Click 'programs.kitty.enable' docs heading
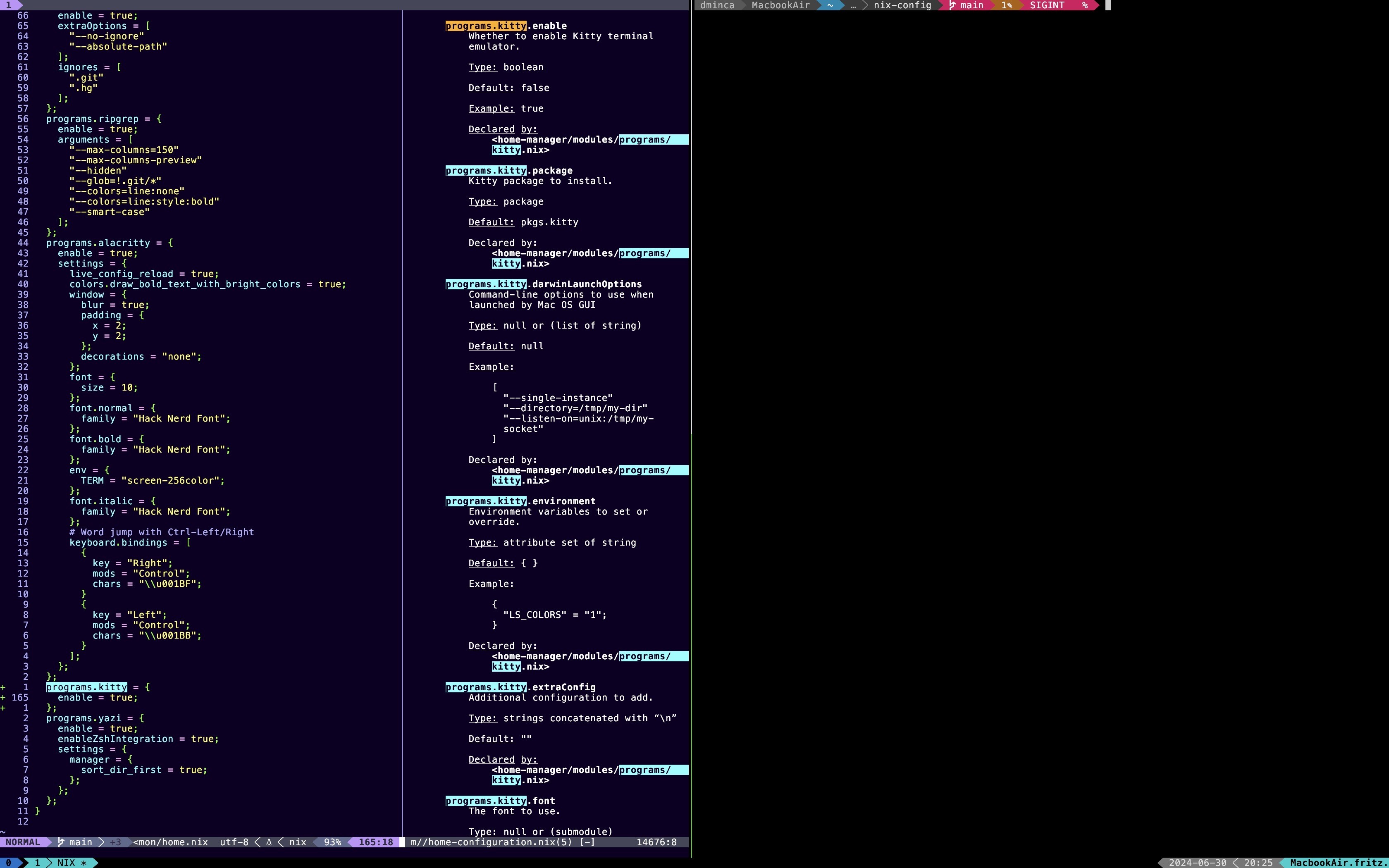 pos(506,26)
